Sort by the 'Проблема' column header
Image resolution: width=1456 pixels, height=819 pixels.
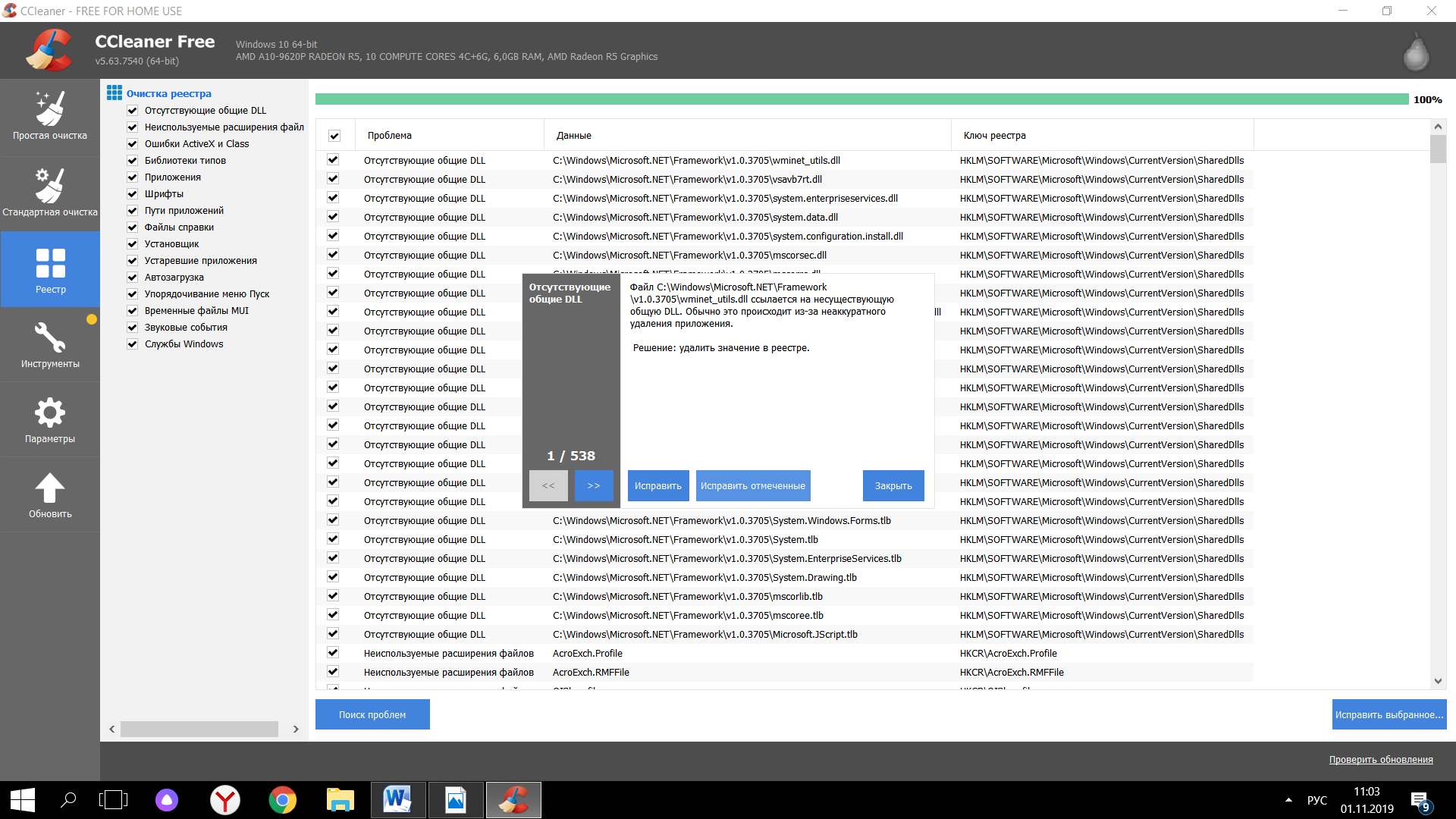click(x=450, y=136)
